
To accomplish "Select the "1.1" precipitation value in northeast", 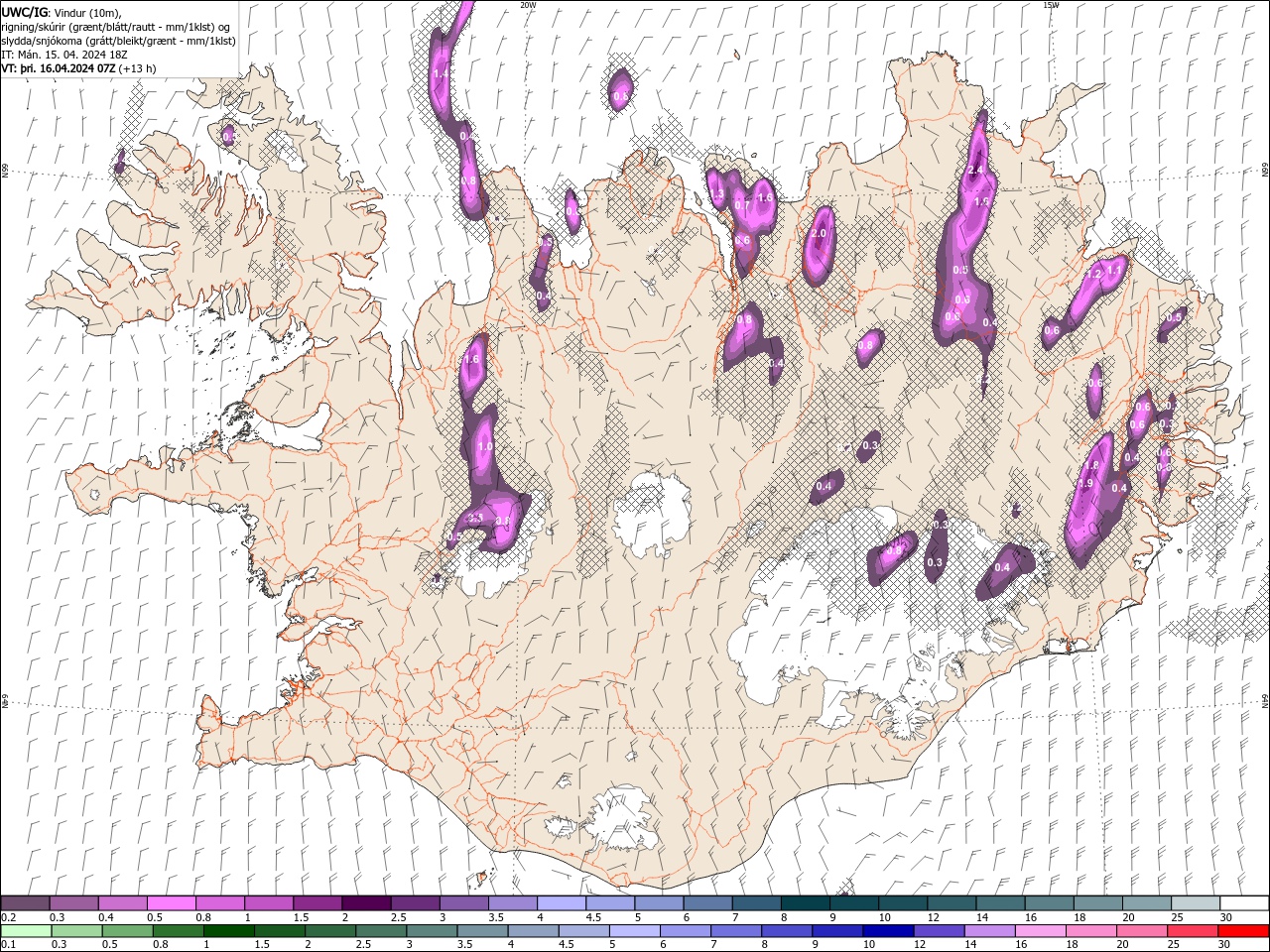I will pos(1114,271).
